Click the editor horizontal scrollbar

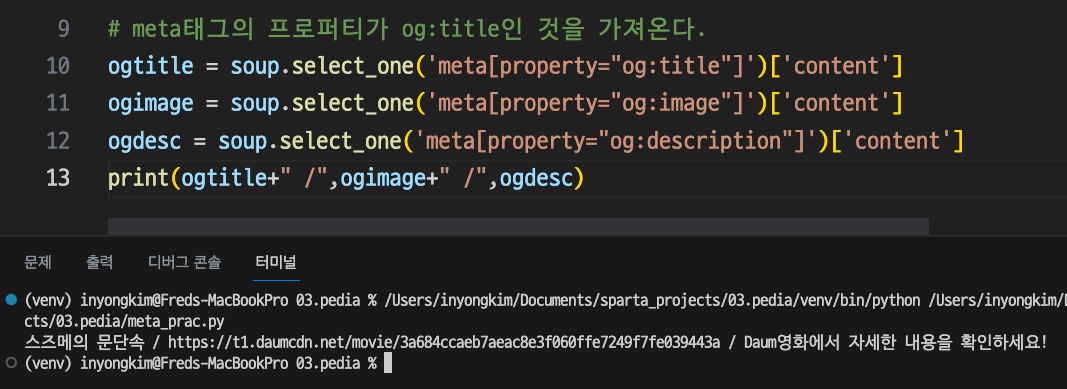519,226
